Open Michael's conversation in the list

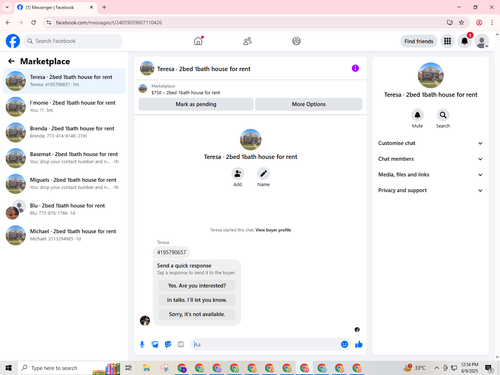pos(64,235)
